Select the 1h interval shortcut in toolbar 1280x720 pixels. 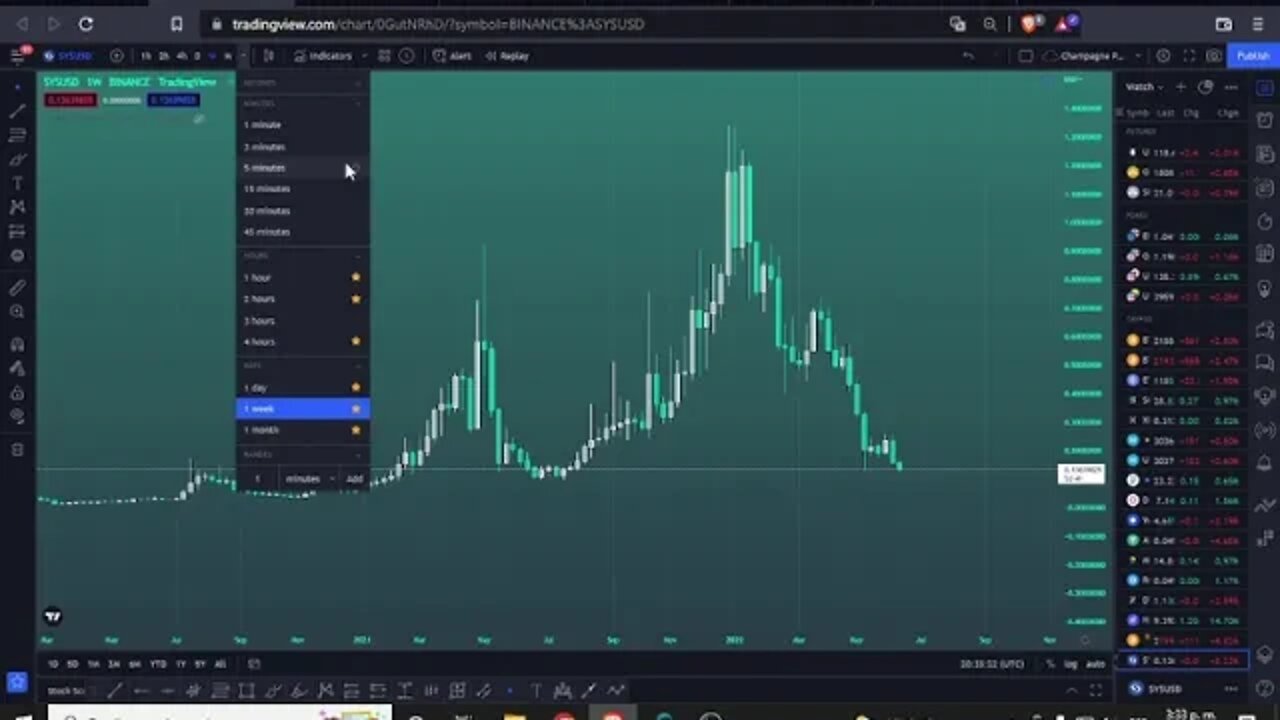146,56
